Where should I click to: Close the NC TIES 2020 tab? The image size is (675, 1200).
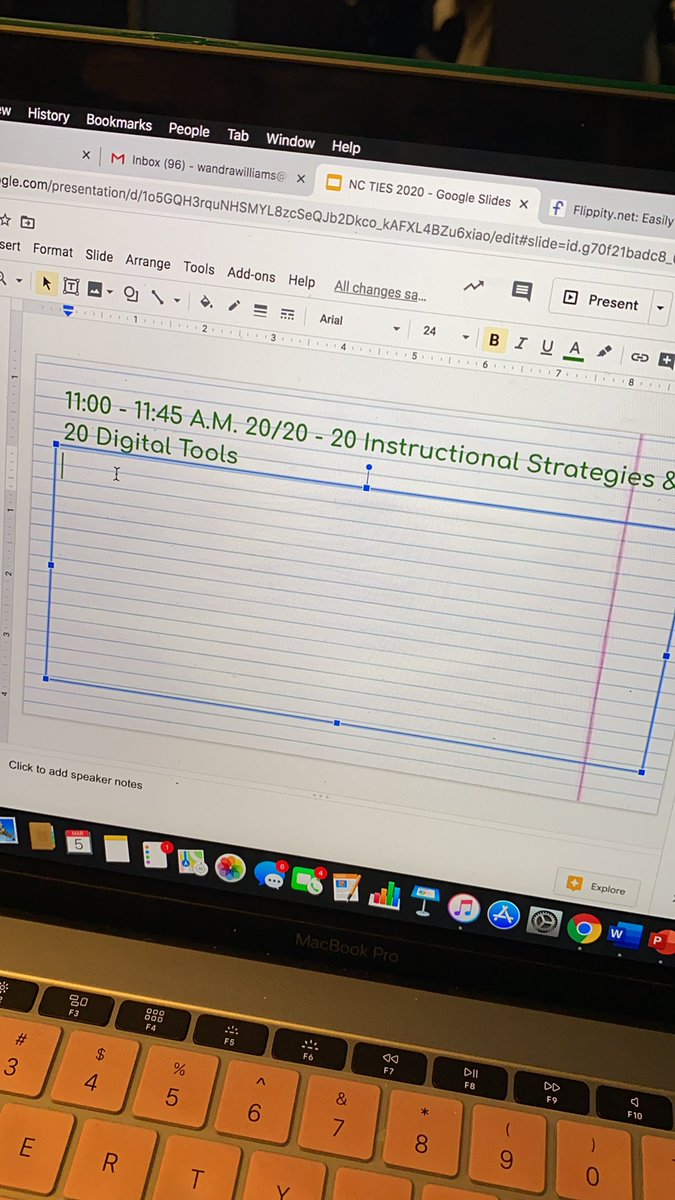(x=523, y=204)
